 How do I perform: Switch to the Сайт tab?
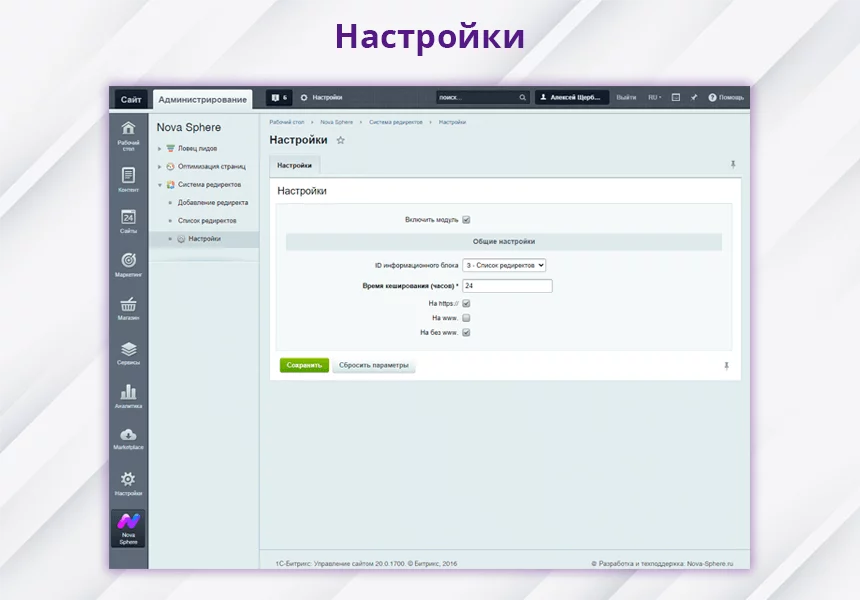click(131, 99)
